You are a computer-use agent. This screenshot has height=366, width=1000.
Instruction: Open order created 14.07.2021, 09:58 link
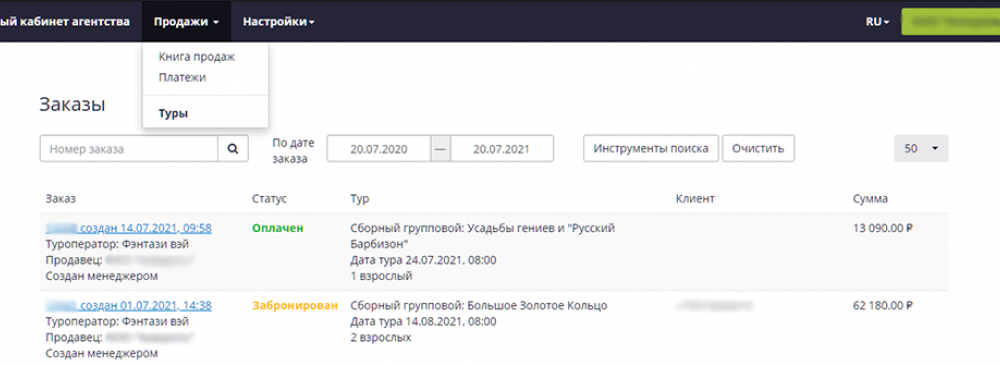tap(129, 228)
